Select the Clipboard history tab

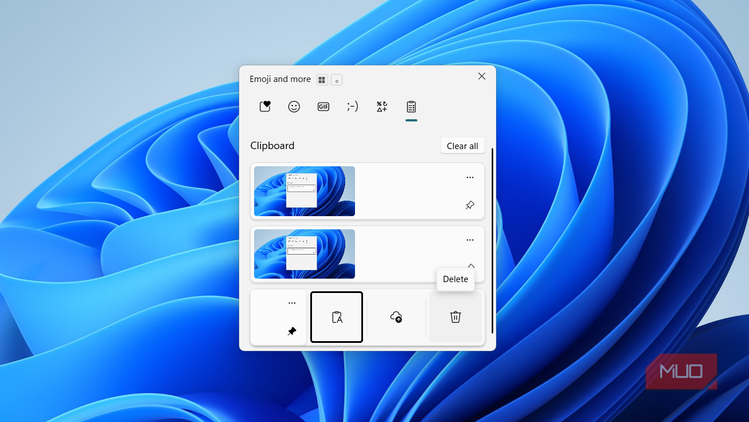[x=411, y=107]
